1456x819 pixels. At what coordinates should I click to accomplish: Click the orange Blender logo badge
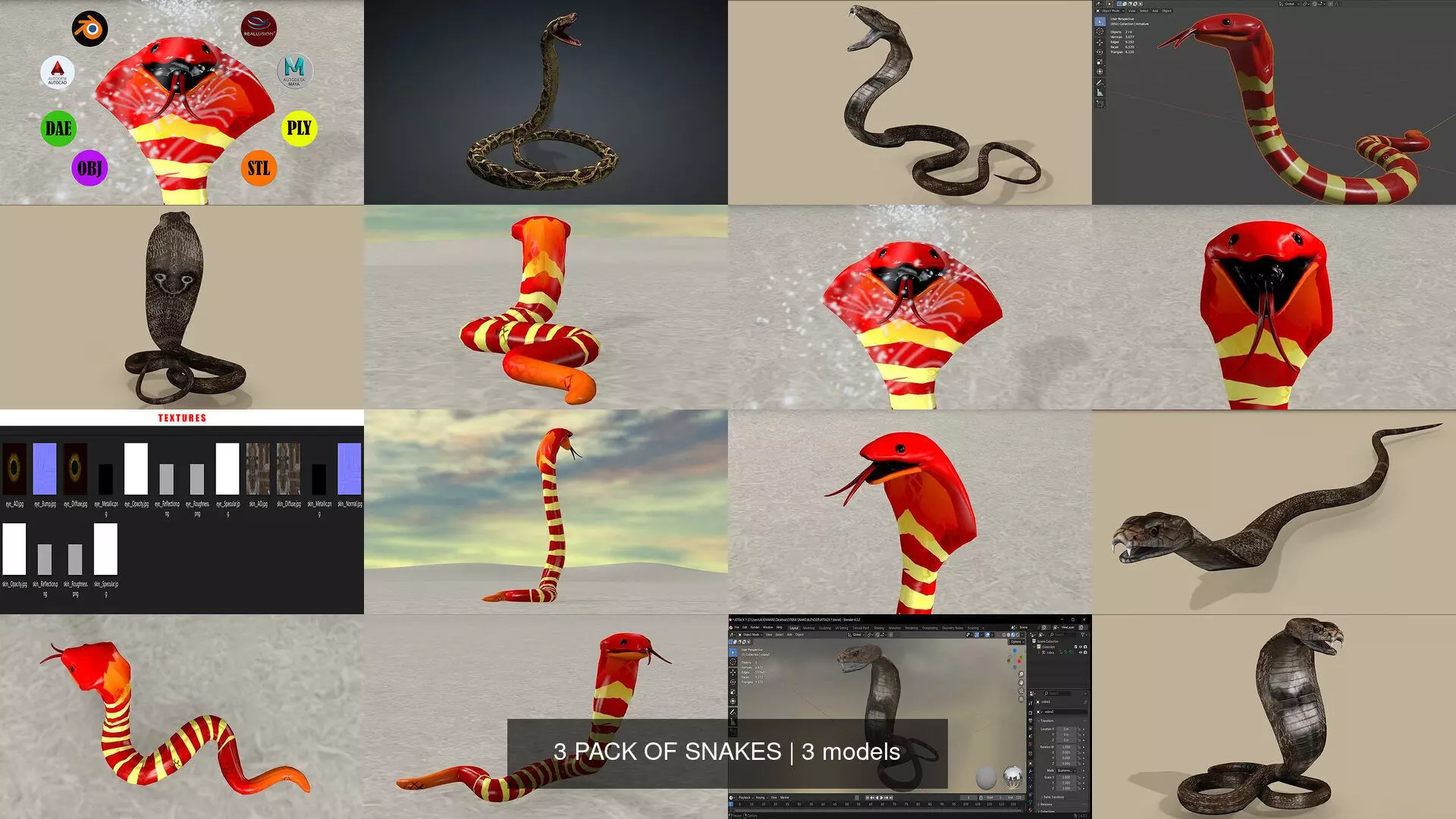(89, 29)
